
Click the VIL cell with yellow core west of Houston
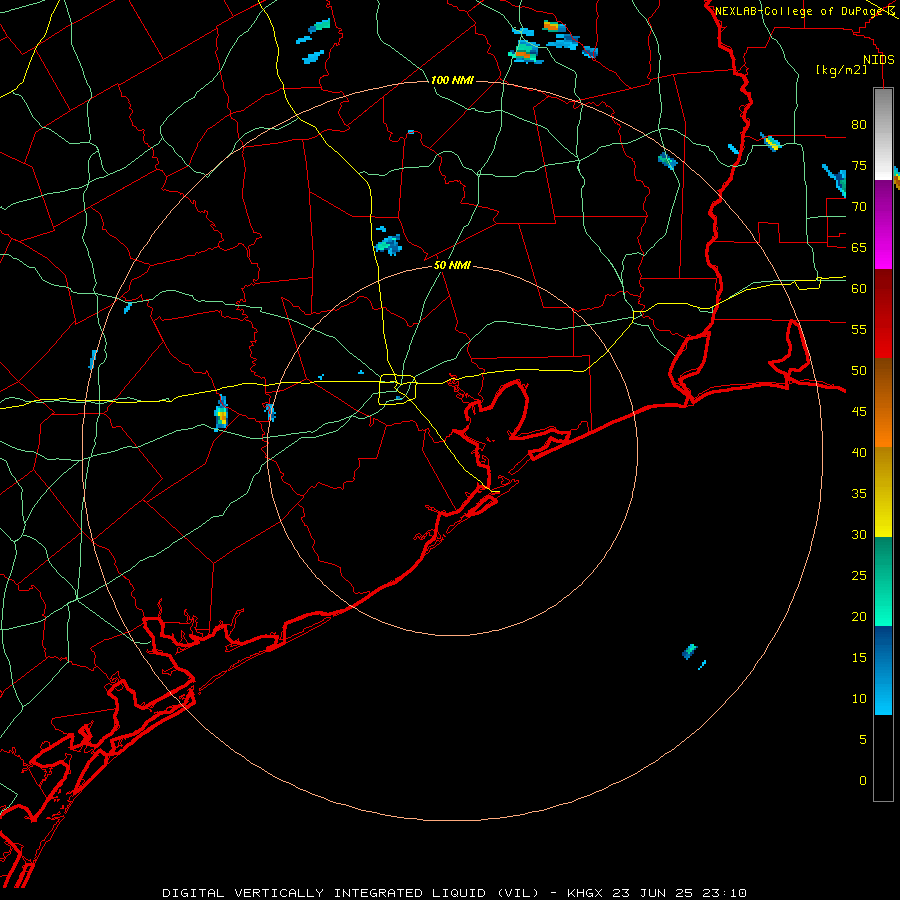click(x=221, y=414)
